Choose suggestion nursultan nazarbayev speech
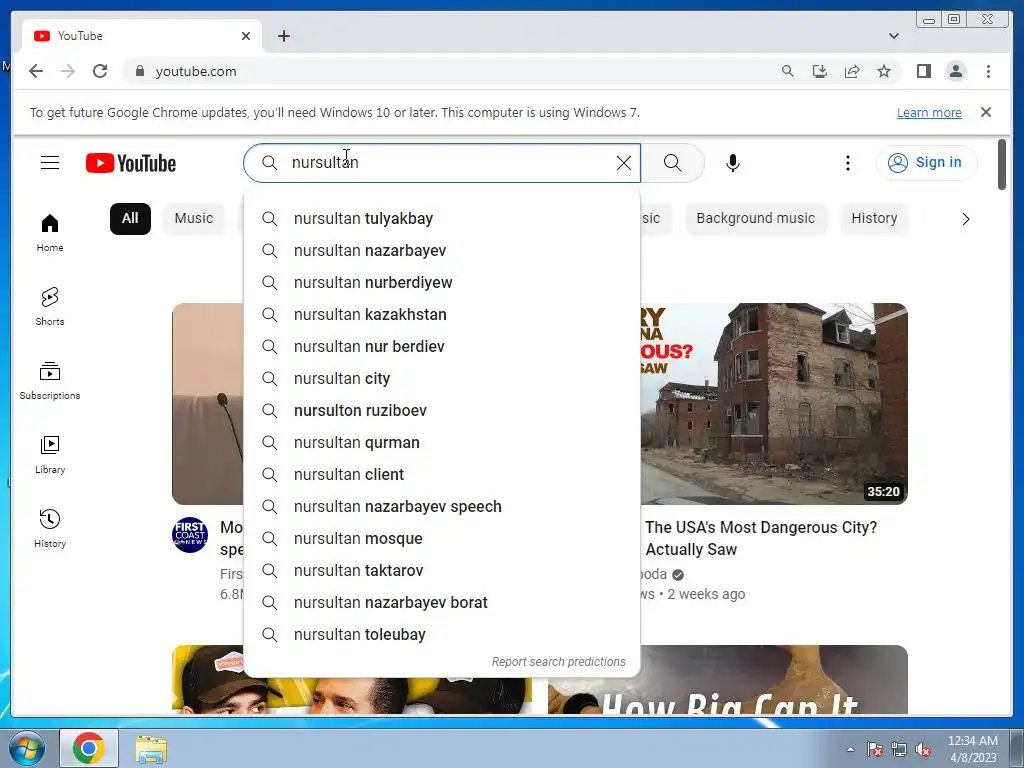 point(441,507)
